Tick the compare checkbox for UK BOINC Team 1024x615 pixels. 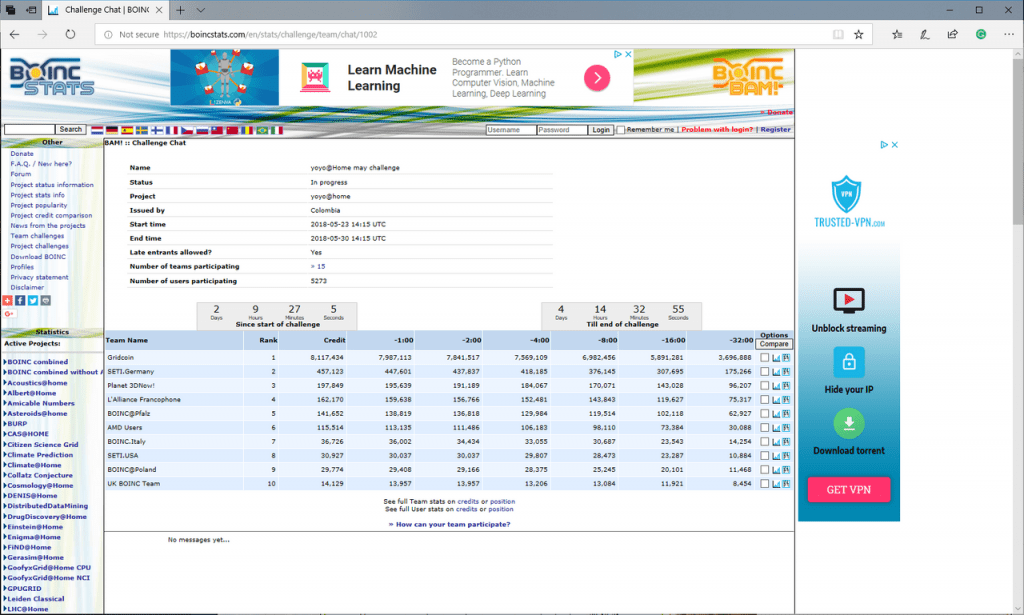764,484
